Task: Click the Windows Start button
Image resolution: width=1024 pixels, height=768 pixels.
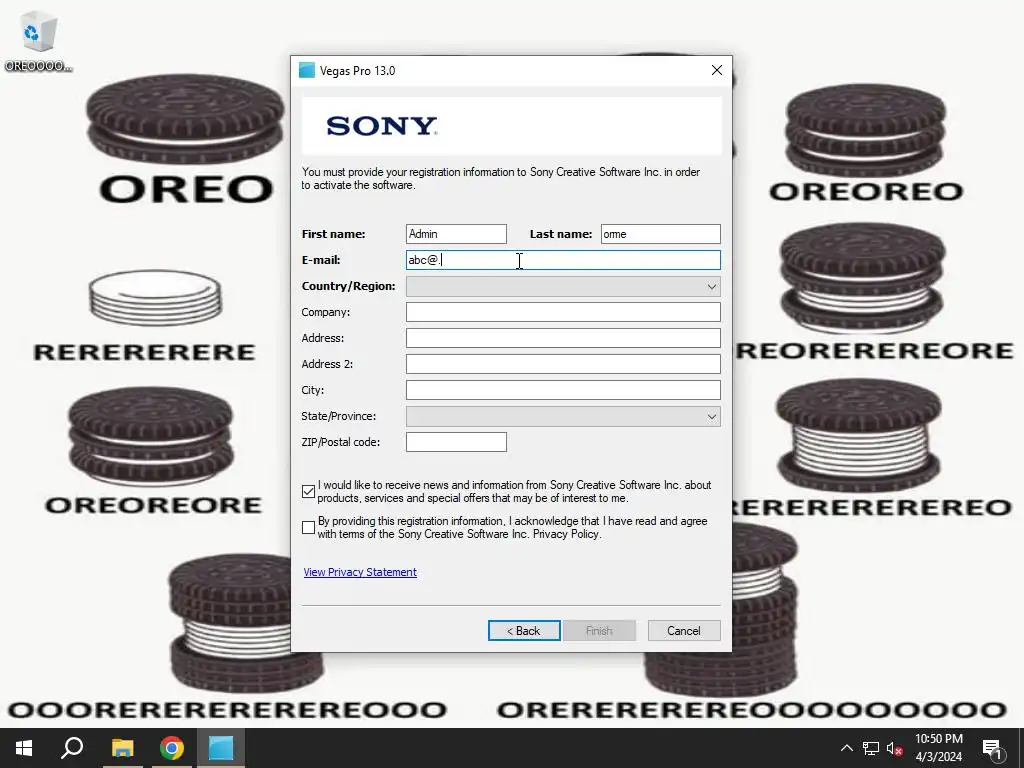Action: 24,748
